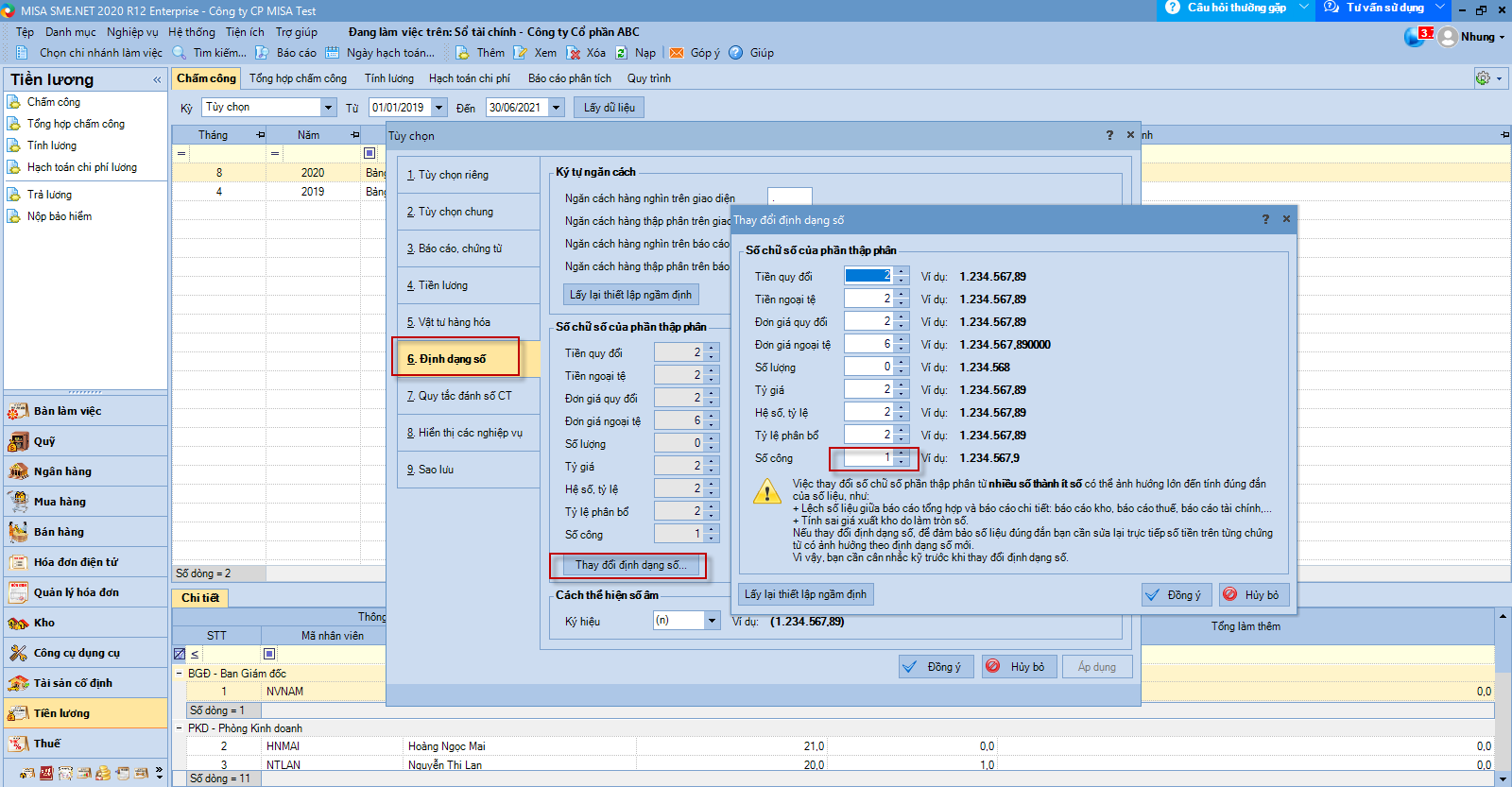1512x787 pixels.
Task: Open the Mua hàng module
Action: tap(85, 502)
